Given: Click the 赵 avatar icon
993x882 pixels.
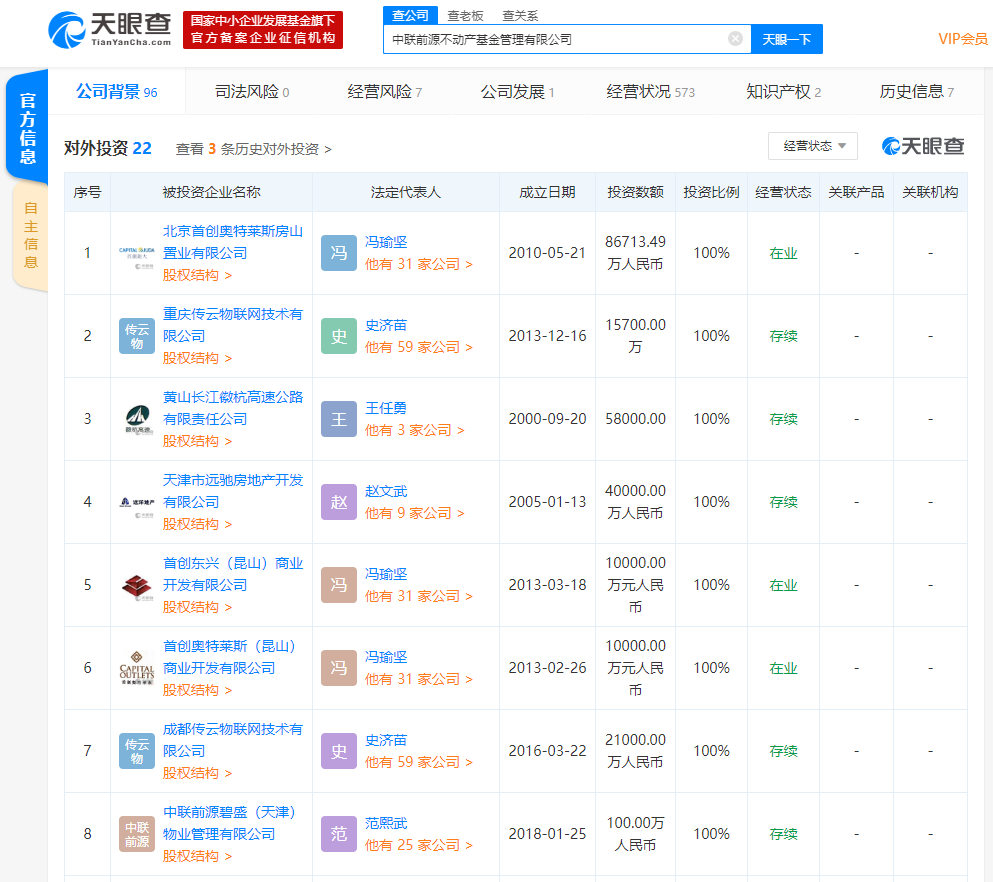Looking at the screenshot, I should [x=339, y=502].
